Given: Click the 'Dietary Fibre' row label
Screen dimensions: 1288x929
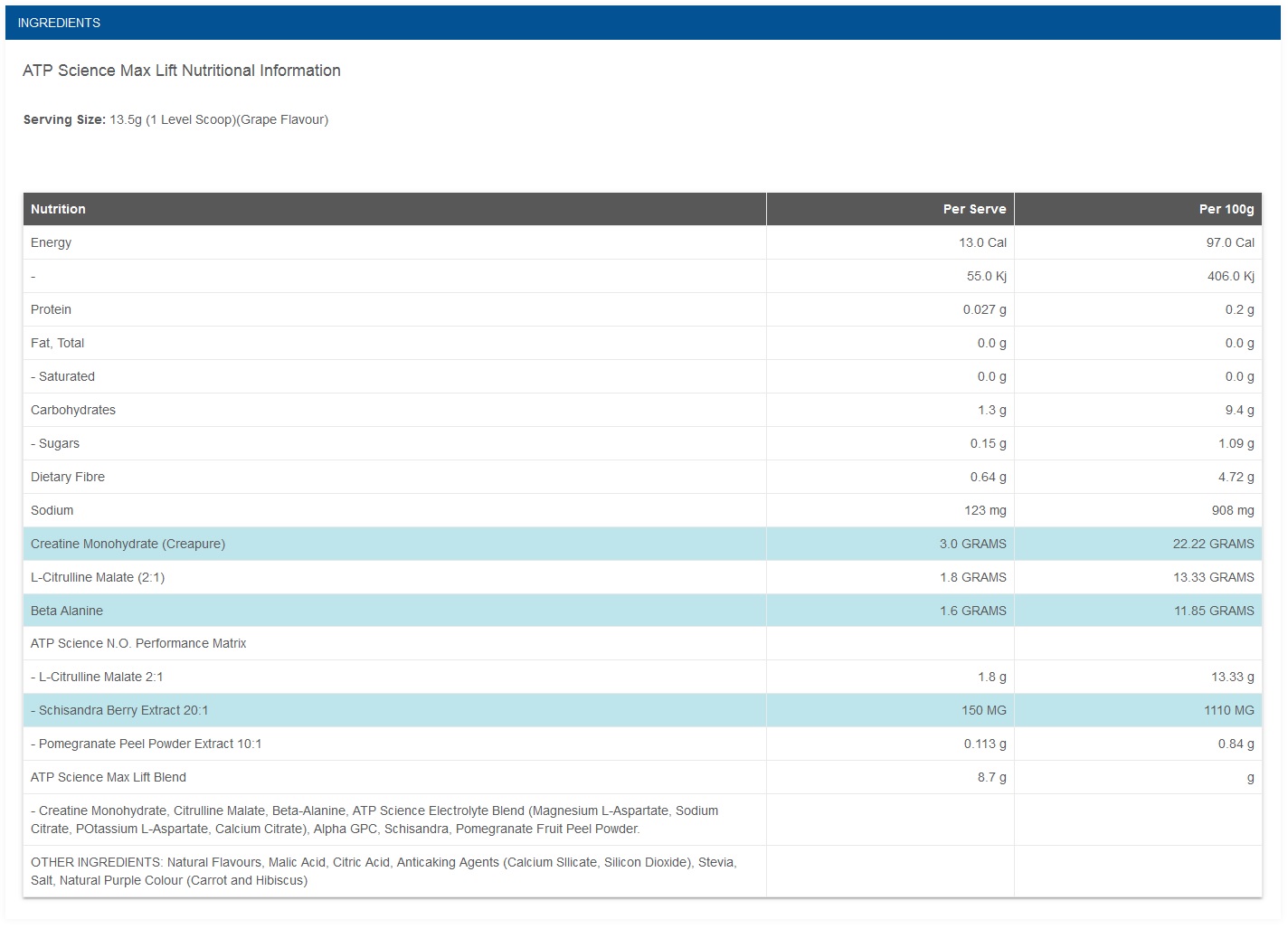Looking at the screenshot, I should (68, 477).
